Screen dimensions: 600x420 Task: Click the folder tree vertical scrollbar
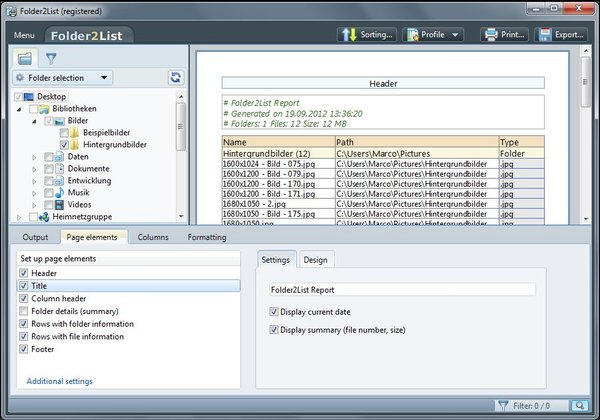(x=181, y=125)
